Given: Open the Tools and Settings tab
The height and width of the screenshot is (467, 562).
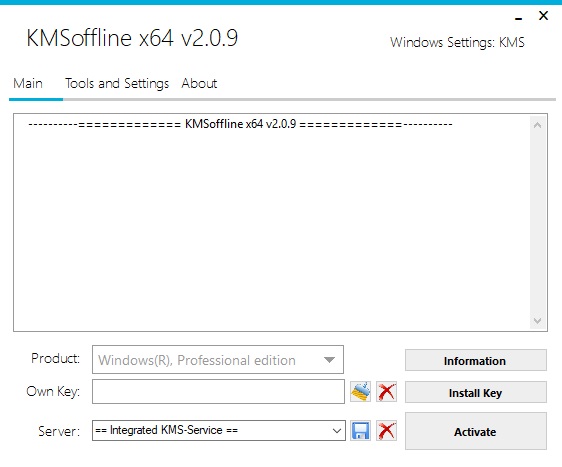Looking at the screenshot, I should click(x=117, y=84).
